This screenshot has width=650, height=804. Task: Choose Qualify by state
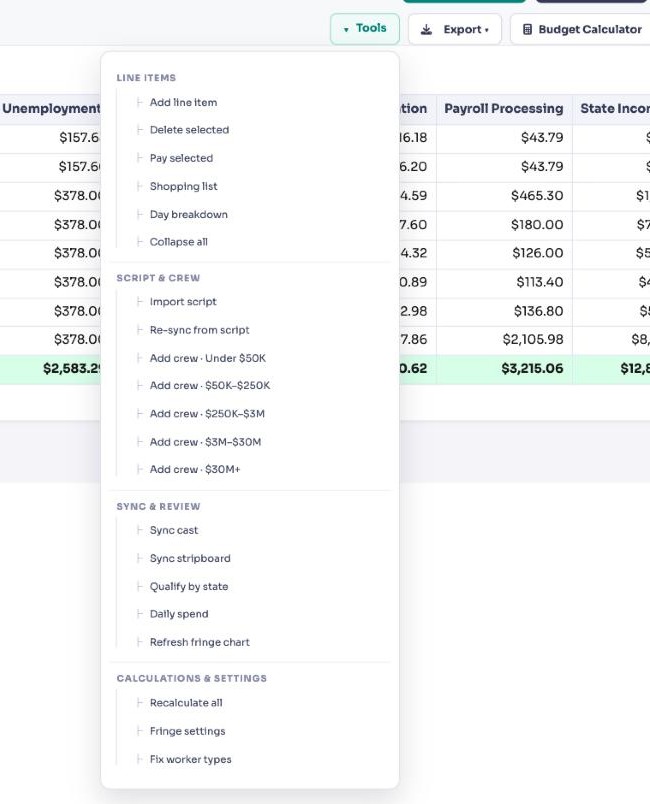pyautogui.click(x=189, y=586)
